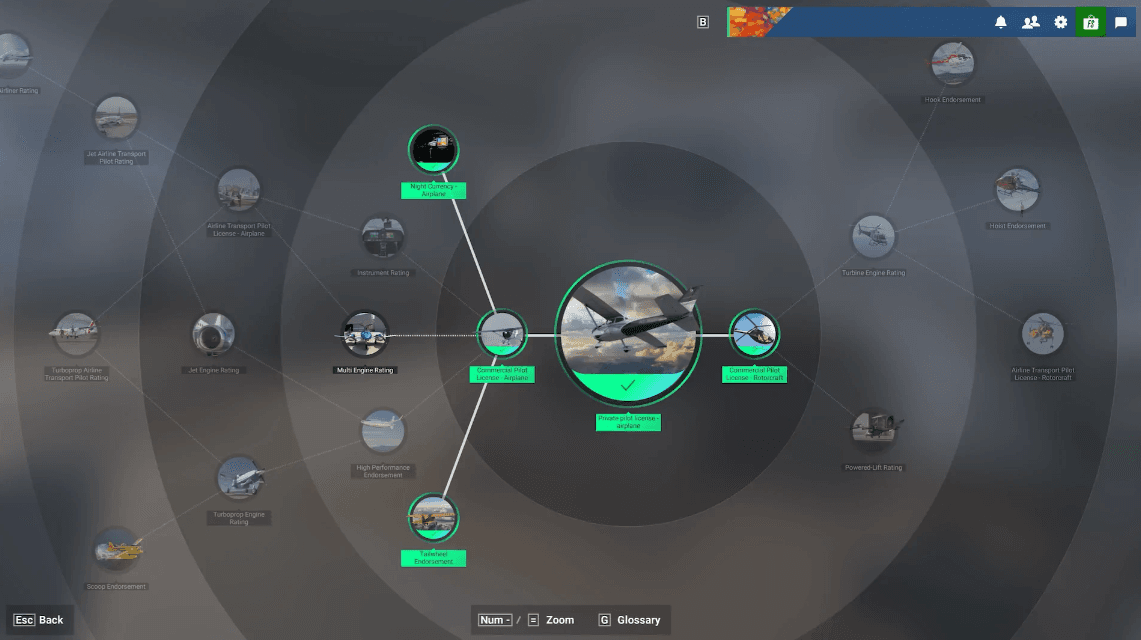Open settings gear icon
This screenshot has height=640, width=1141.
[1060, 22]
